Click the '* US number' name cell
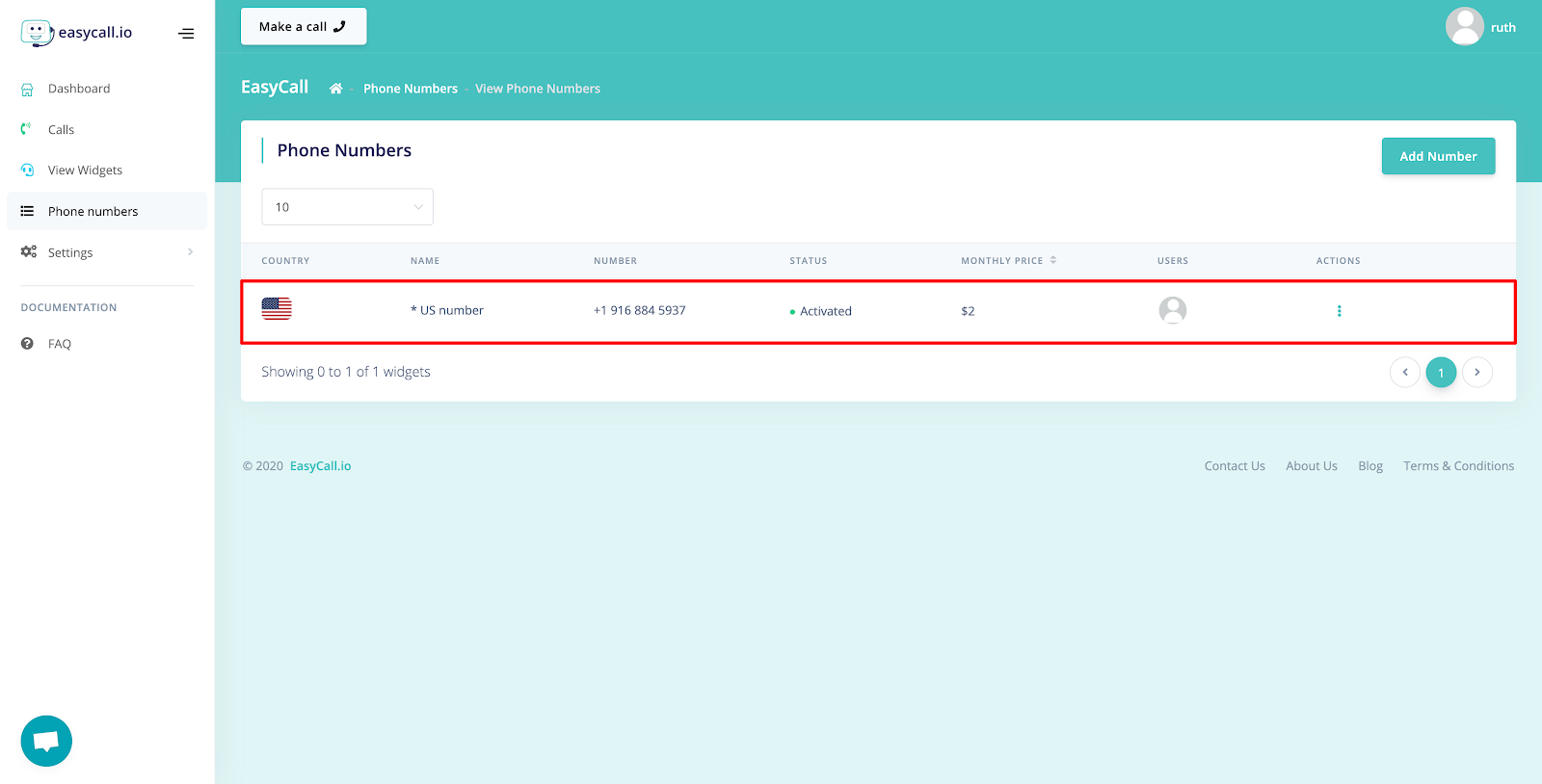 click(447, 310)
